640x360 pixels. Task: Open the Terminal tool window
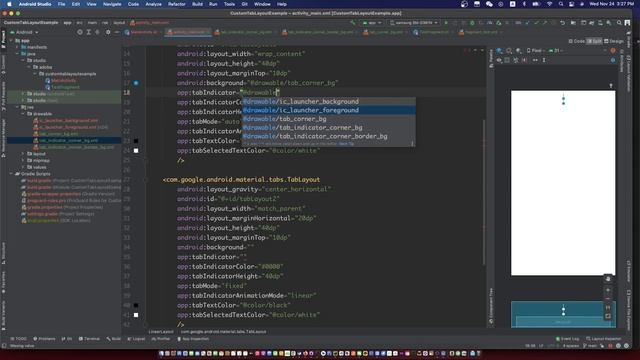(x=89, y=339)
